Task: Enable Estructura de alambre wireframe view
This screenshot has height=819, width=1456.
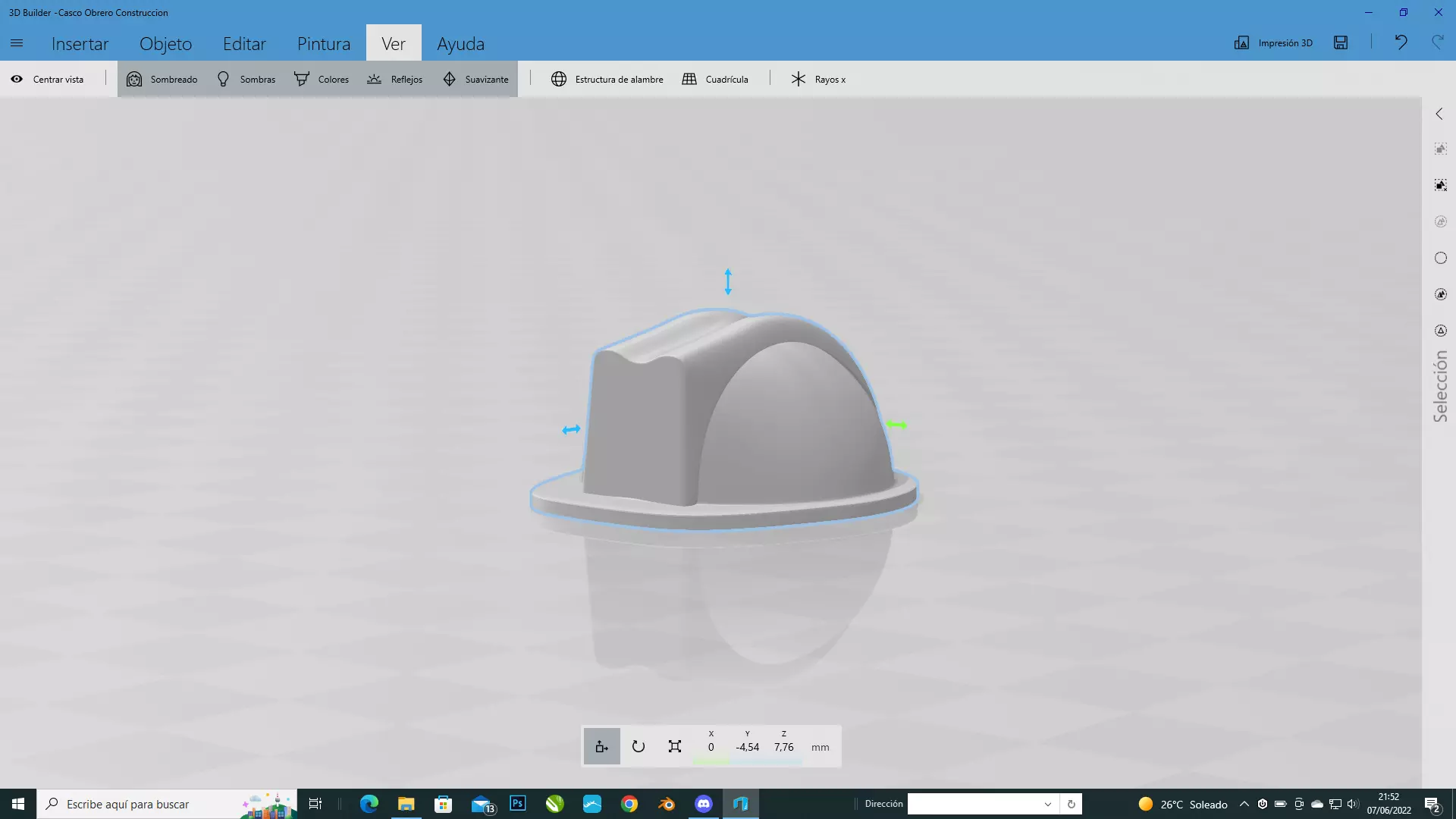Action: click(x=607, y=79)
